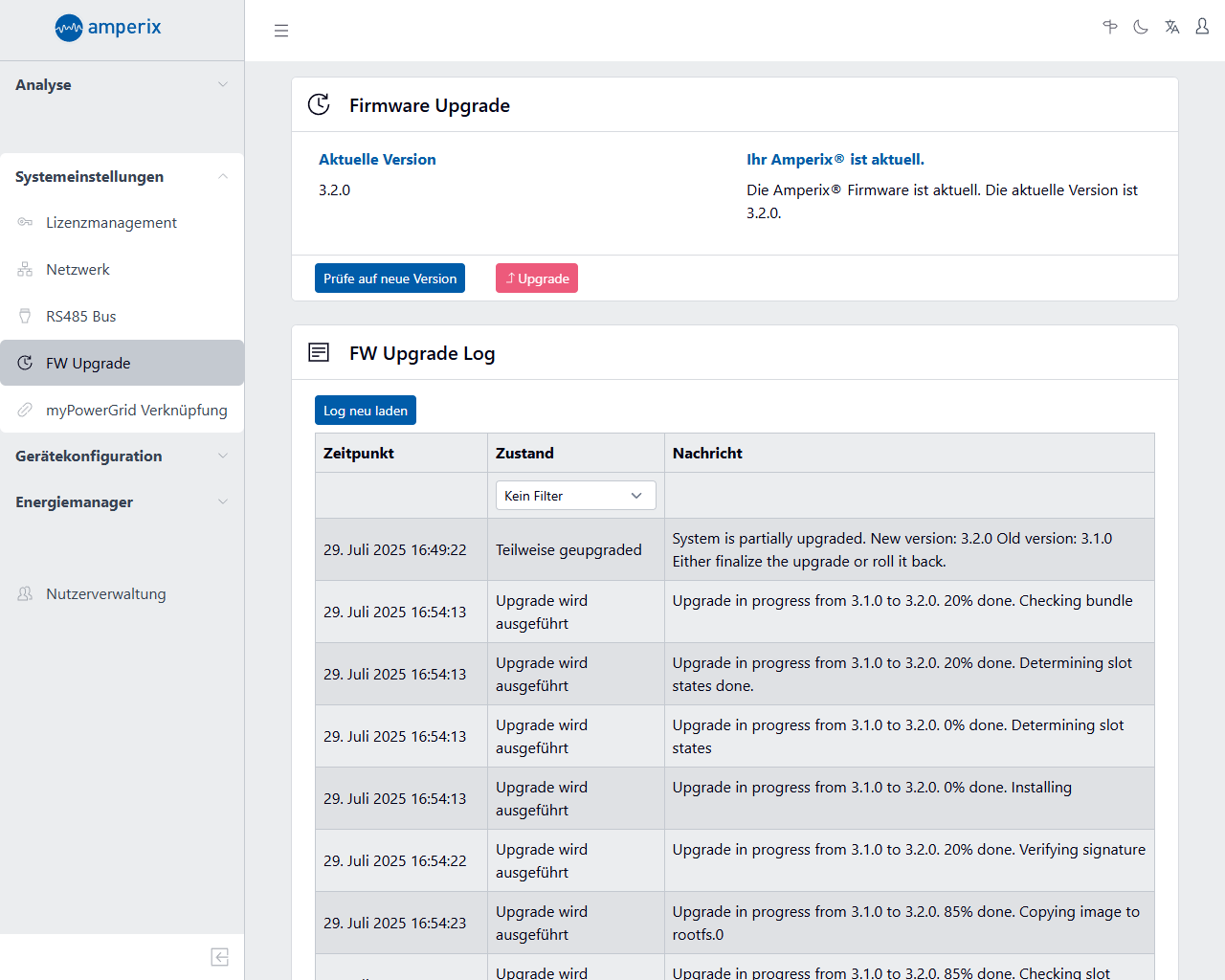This screenshot has width=1225, height=980.
Task: Click the hamburger menu icon
Action: pyautogui.click(x=281, y=31)
